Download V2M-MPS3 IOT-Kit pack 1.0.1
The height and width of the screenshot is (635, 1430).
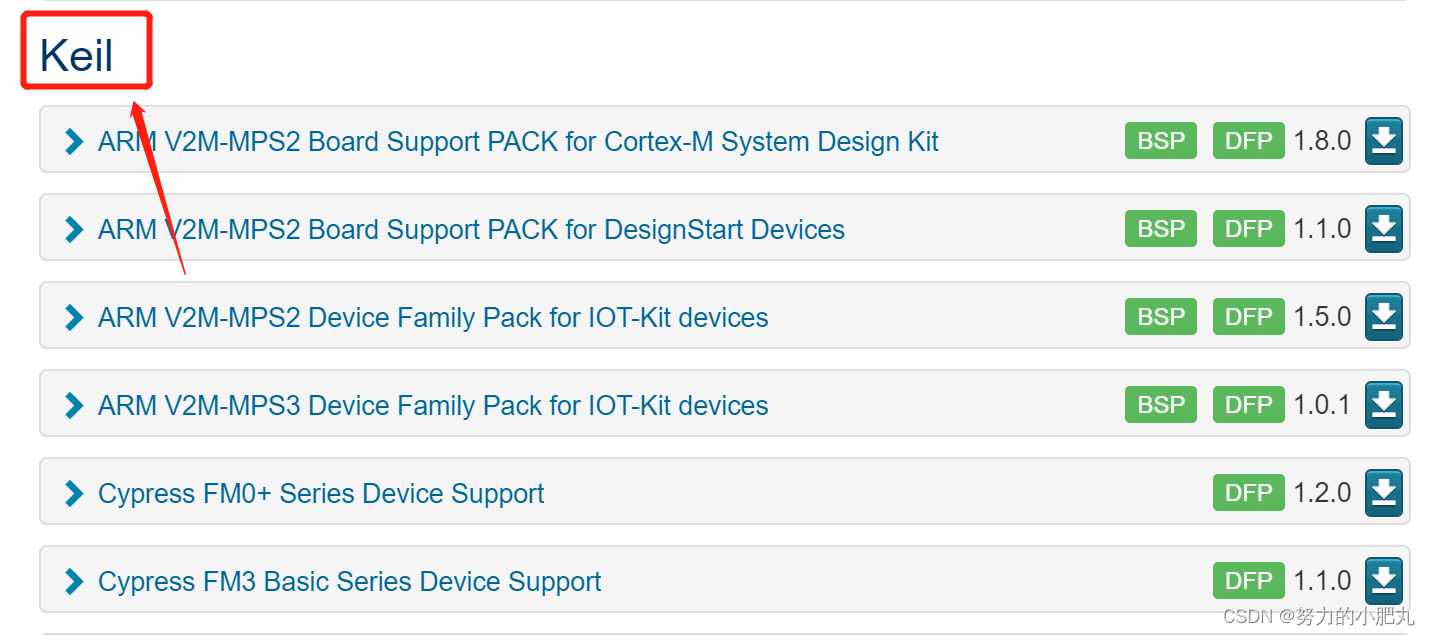pyautogui.click(x=1383, y=405)
